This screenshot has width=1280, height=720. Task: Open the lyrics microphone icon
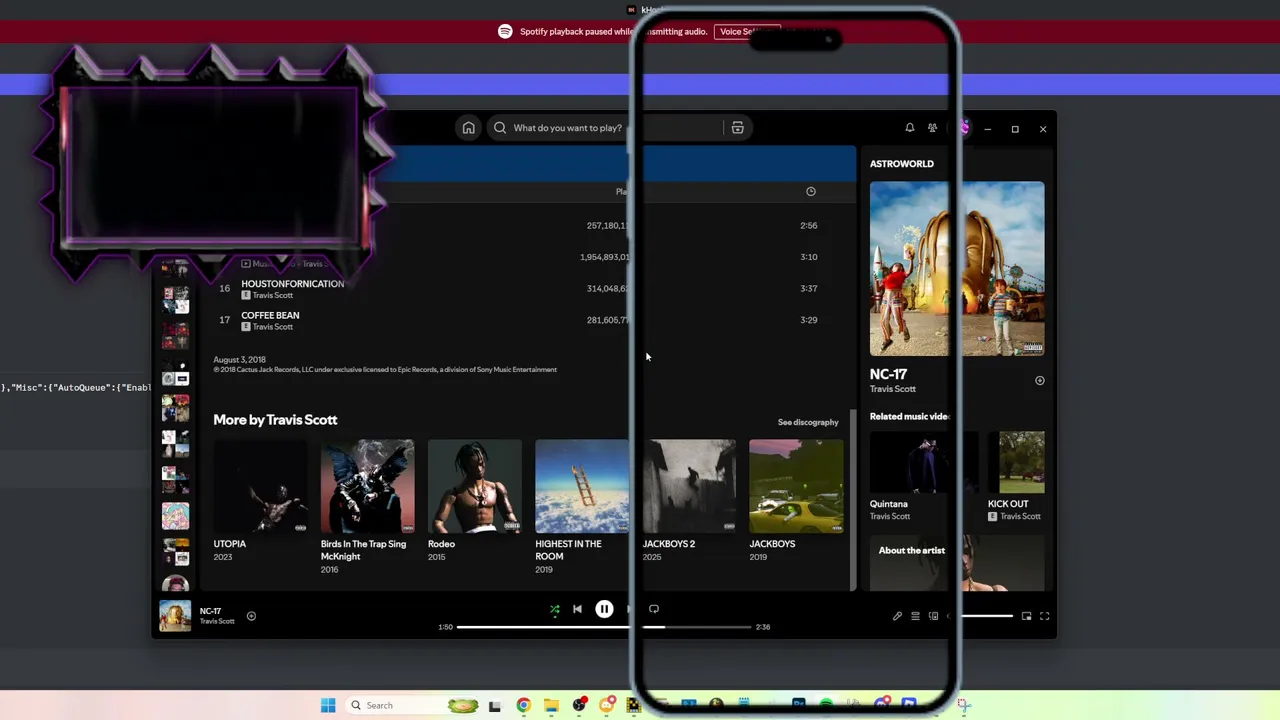click(897, 616)
